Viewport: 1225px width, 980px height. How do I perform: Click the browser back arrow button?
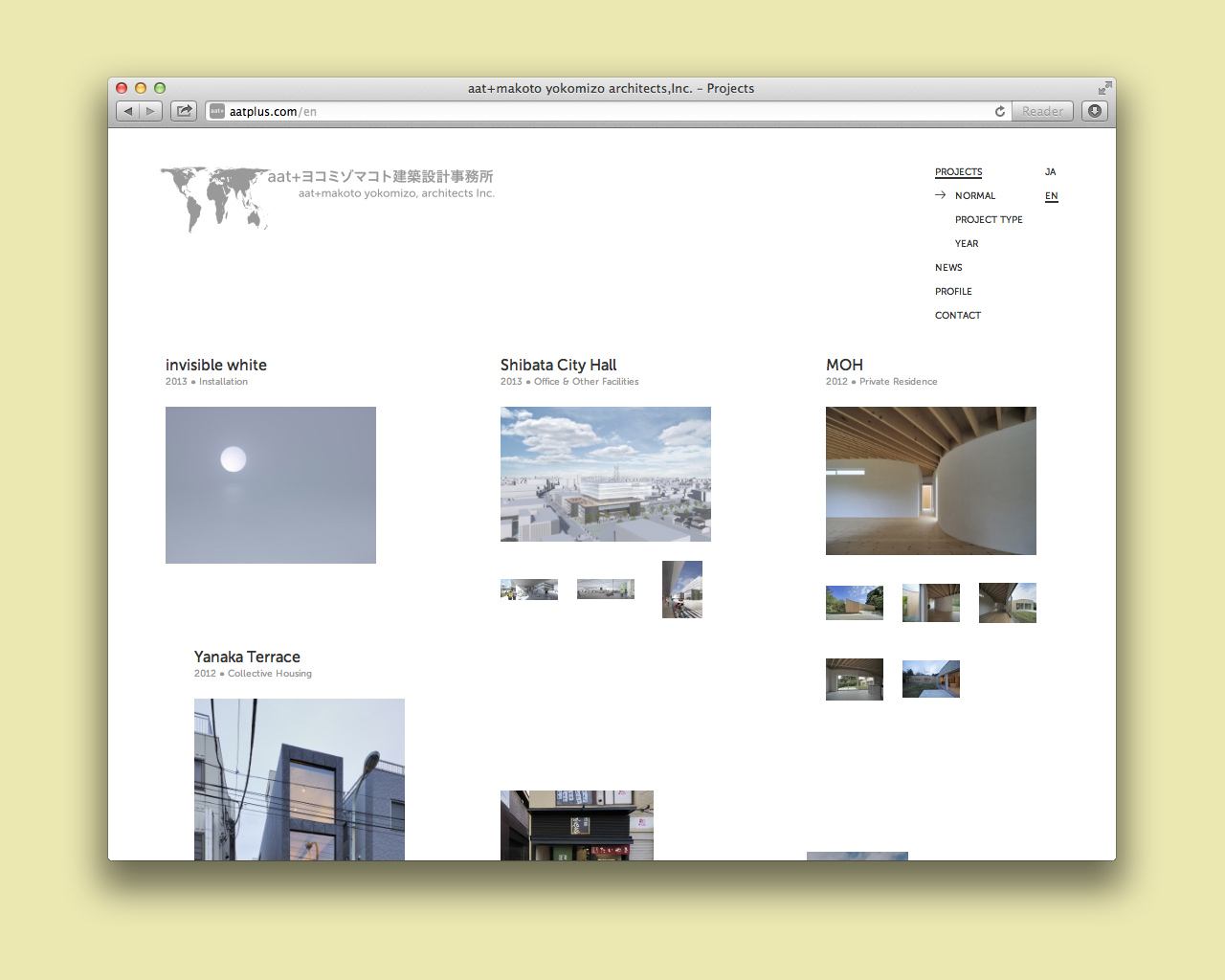[x=128, y=111]
